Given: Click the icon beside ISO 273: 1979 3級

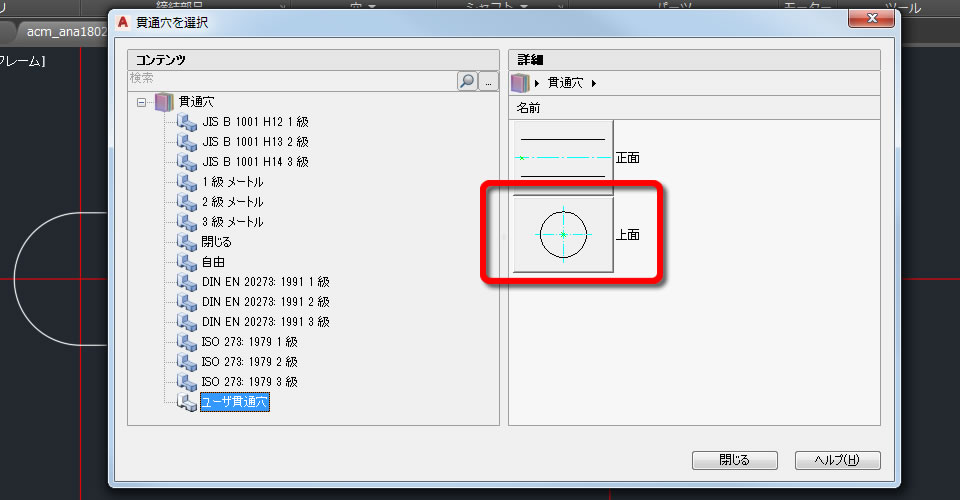Looking at the screenshot, I should [187, 382].
